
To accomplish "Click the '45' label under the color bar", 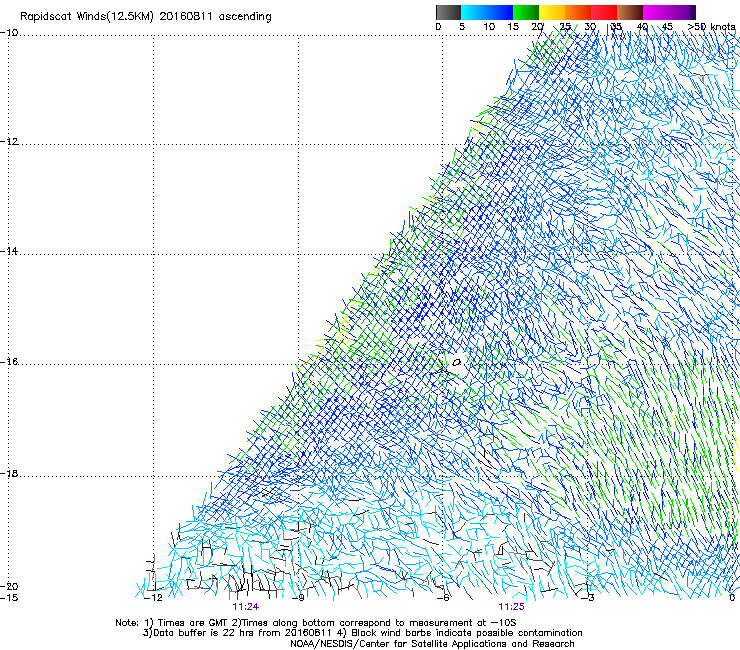I will coord(667,26).
